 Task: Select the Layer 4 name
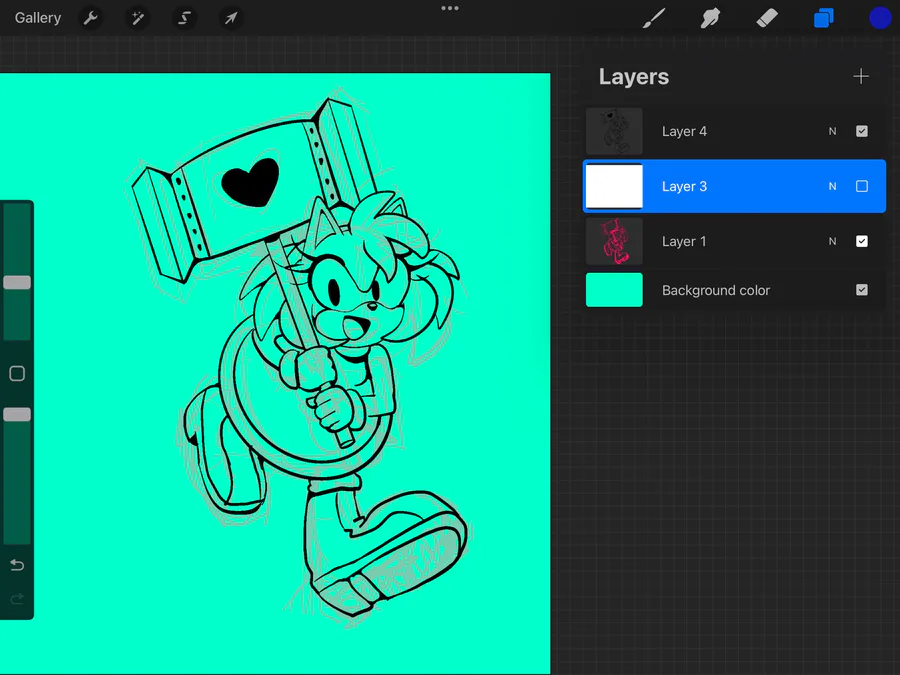[x=684, y=131]
